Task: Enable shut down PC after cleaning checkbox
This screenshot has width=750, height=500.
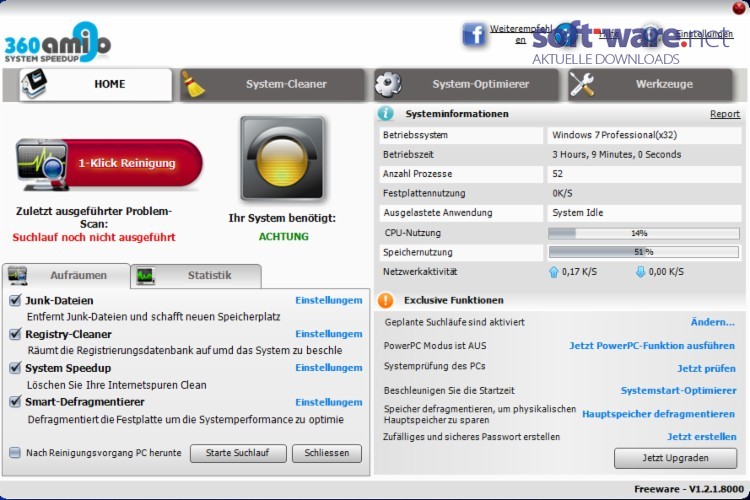Action: [x=15, y=453]
